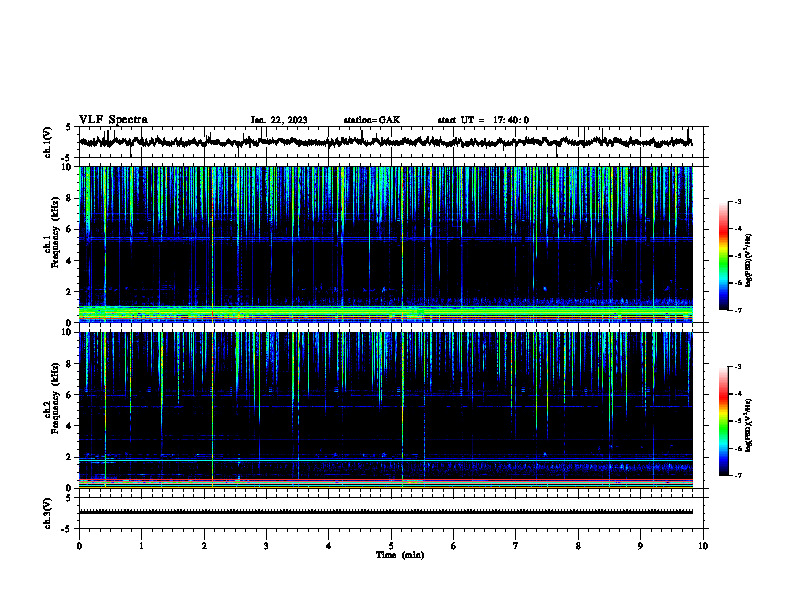Click the VLF Spectra title text
Screen dimensions: 792x612
113,120
